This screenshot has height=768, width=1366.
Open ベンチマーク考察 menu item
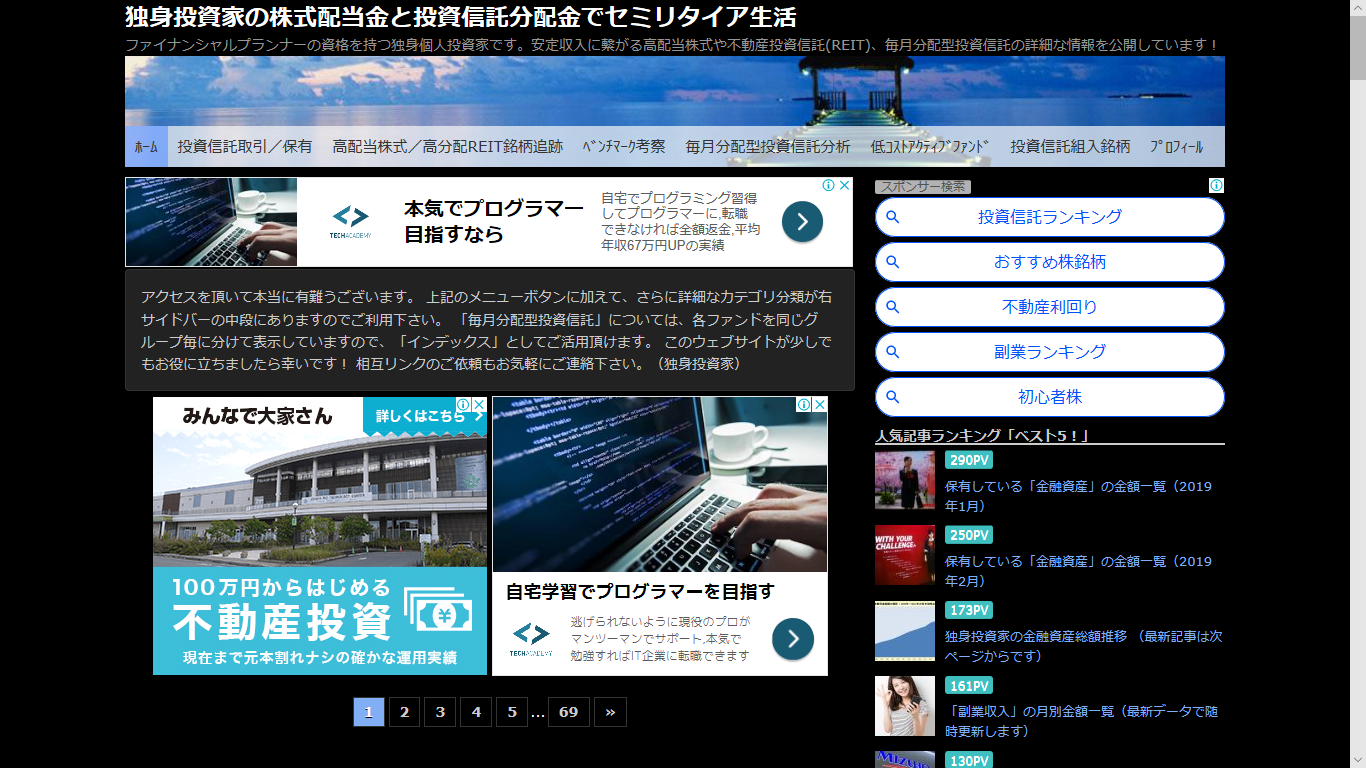click(x=624, y=146)
